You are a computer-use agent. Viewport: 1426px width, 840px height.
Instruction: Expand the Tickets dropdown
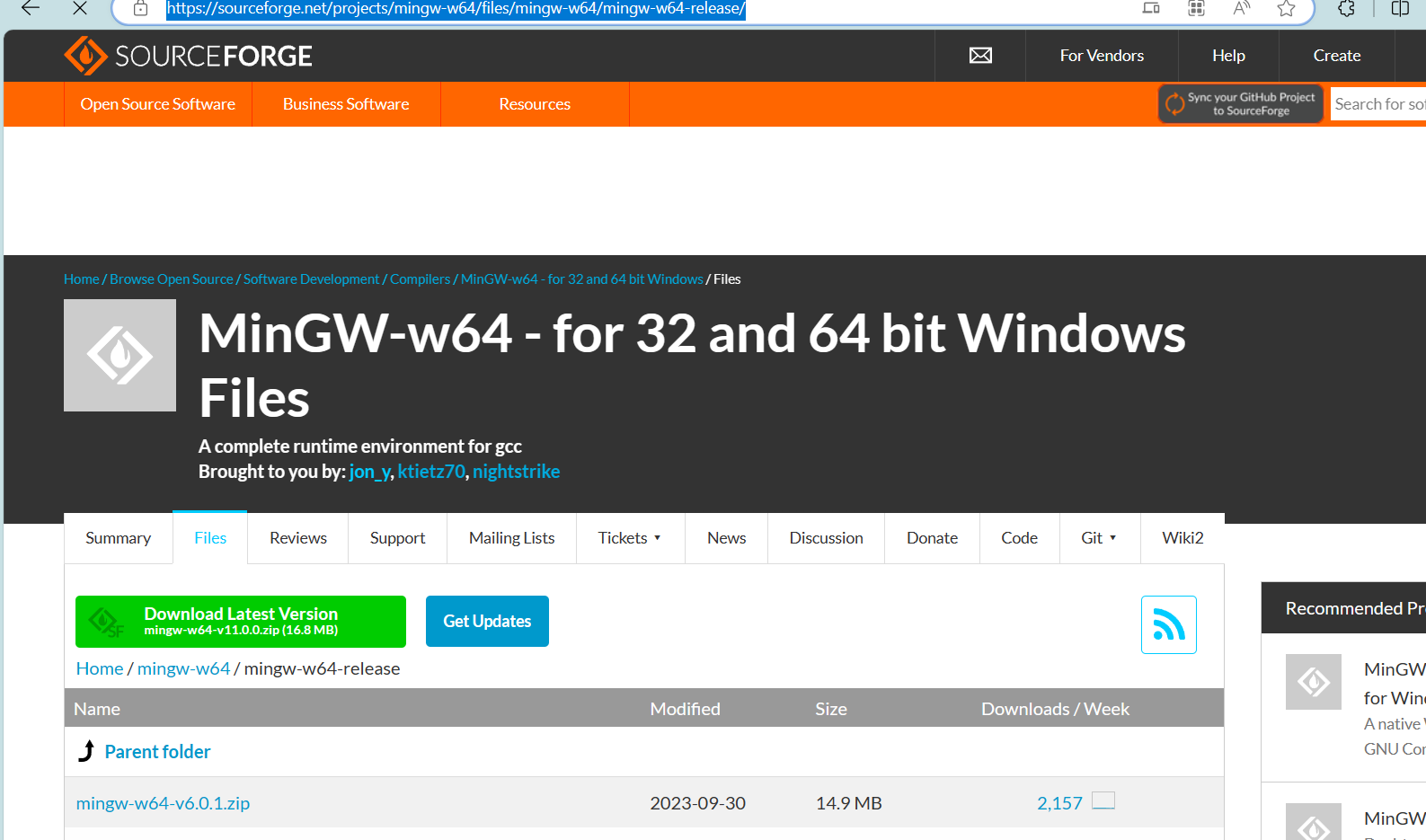coord(630,538)
